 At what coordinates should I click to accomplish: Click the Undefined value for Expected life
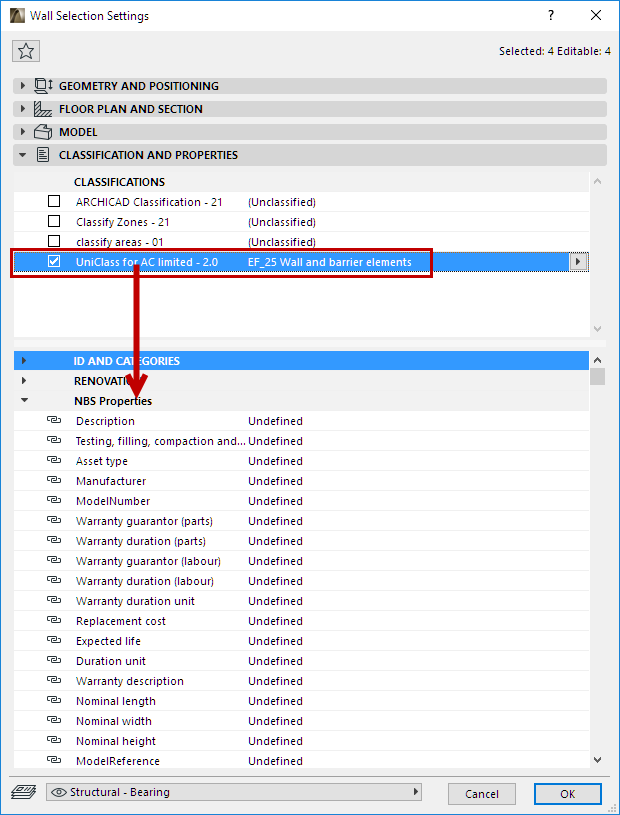(x=275, y=641)
